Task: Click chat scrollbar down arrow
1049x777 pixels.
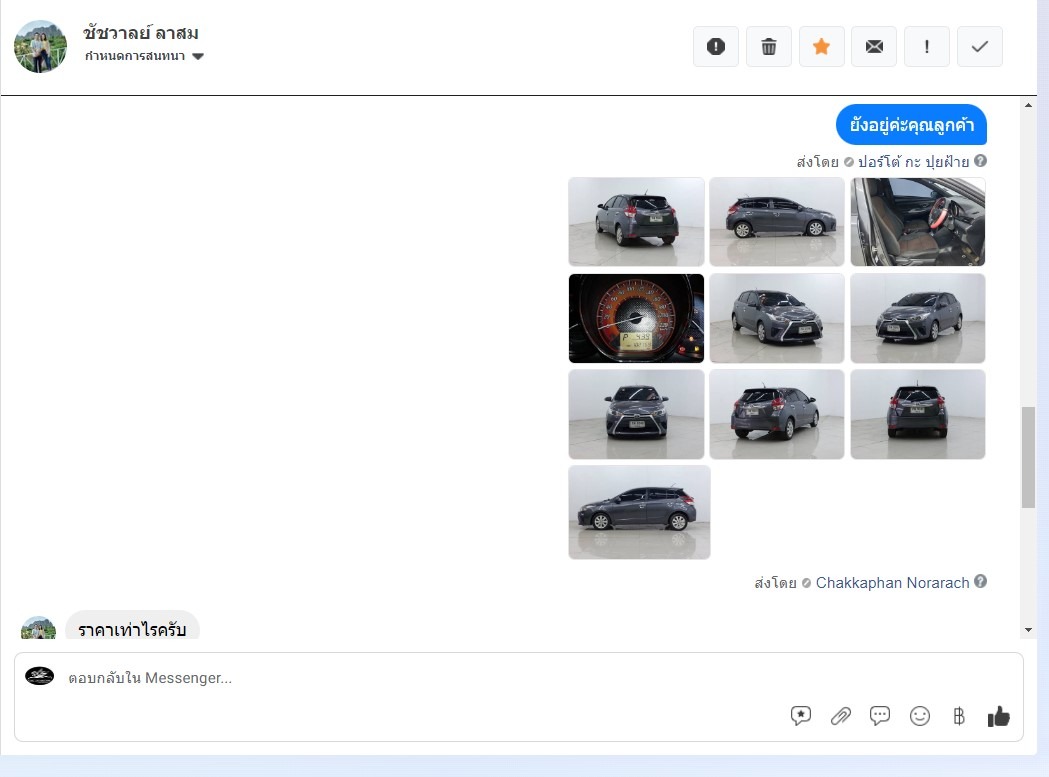Action: (1028, 630)
